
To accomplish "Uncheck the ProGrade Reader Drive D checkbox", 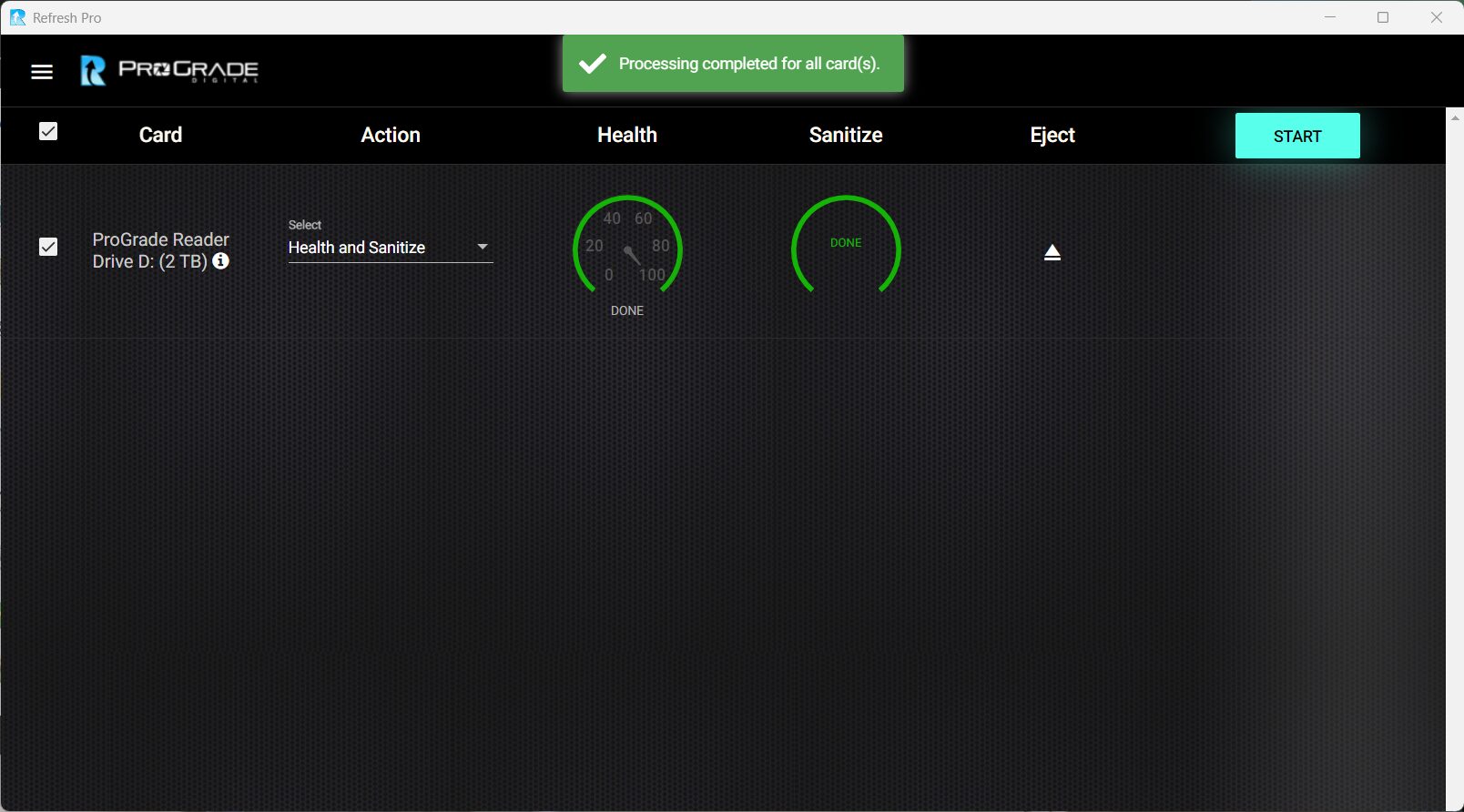I will (x=48, y=247).
